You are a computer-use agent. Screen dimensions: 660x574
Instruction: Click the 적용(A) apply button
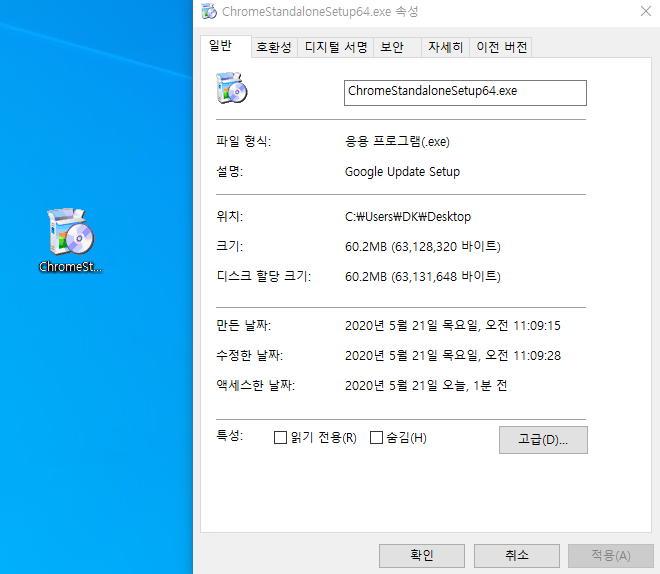pyautogui.click(x=611, y=555)
